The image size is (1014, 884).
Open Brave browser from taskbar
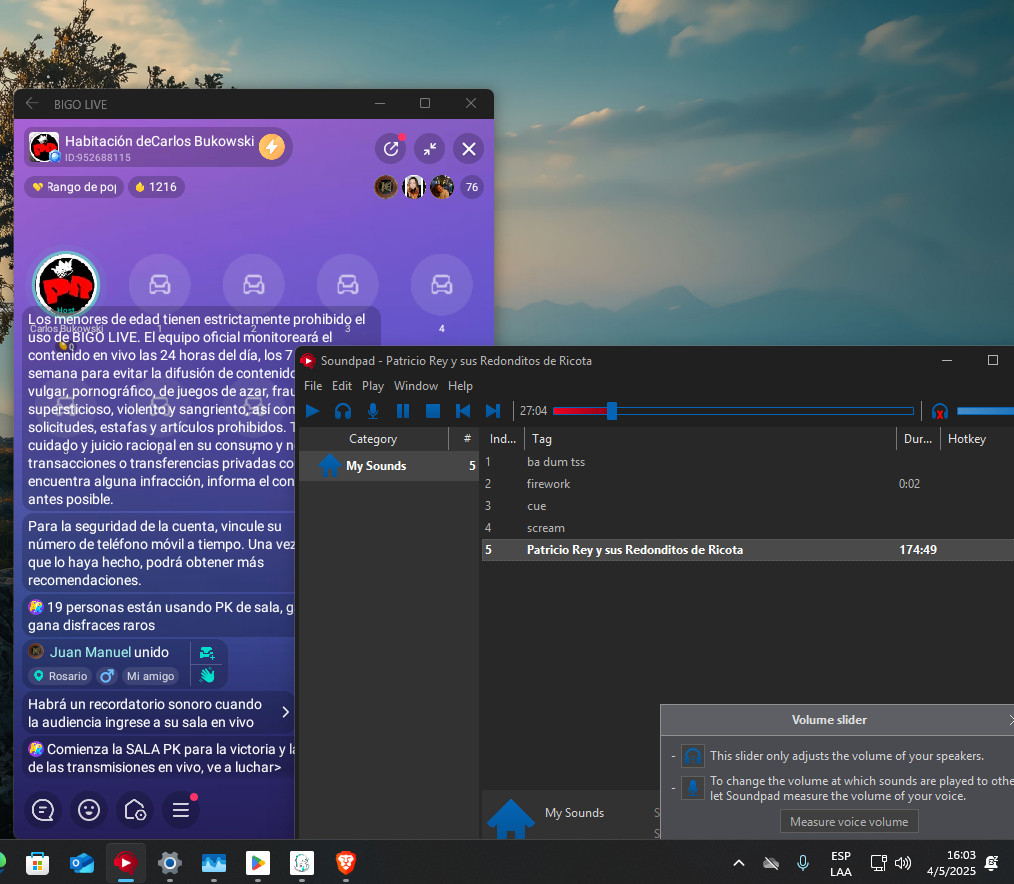pyautogui.click(x=345, y=862)
